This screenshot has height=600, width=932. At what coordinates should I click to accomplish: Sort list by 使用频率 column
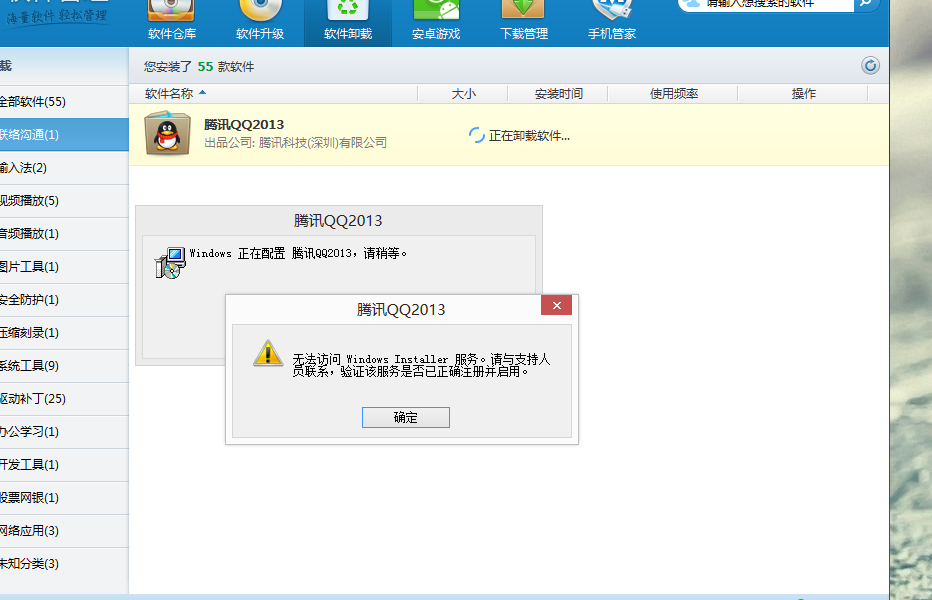point(673,93)
